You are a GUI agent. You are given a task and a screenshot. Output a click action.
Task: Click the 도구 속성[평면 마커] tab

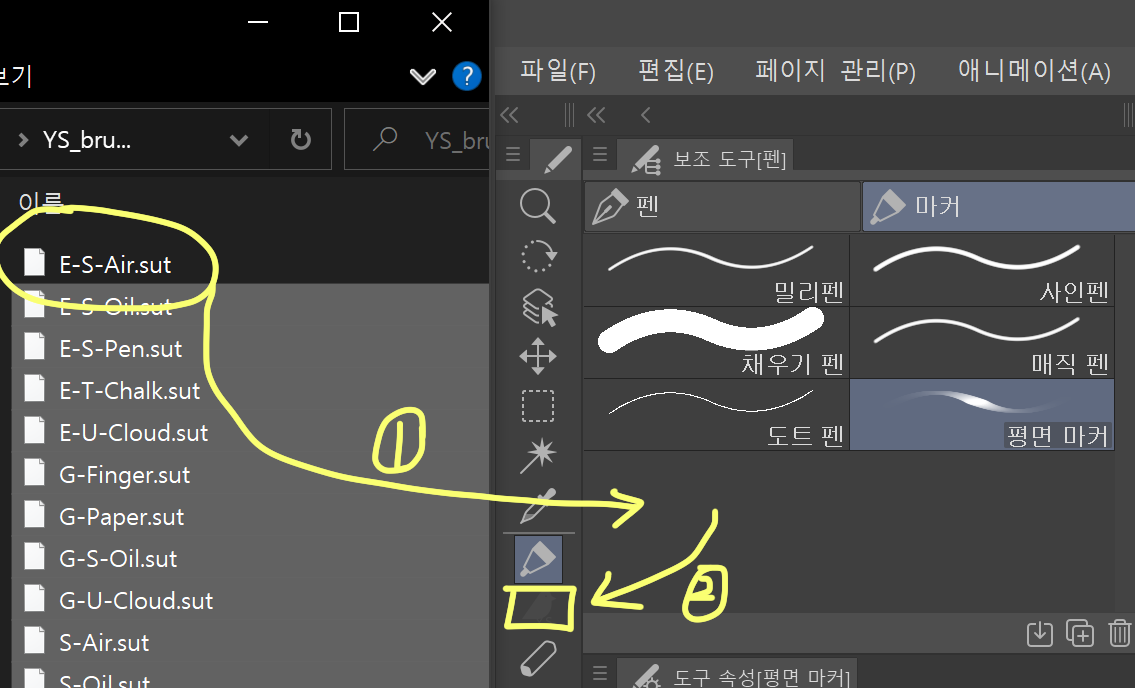coord(737,674)
